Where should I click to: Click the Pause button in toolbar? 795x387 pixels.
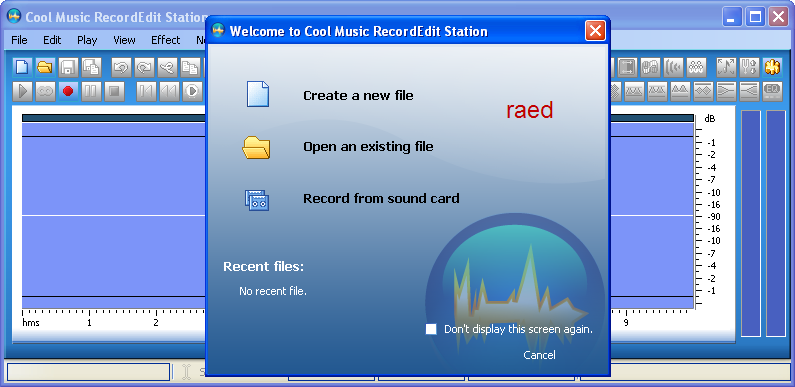91,91
